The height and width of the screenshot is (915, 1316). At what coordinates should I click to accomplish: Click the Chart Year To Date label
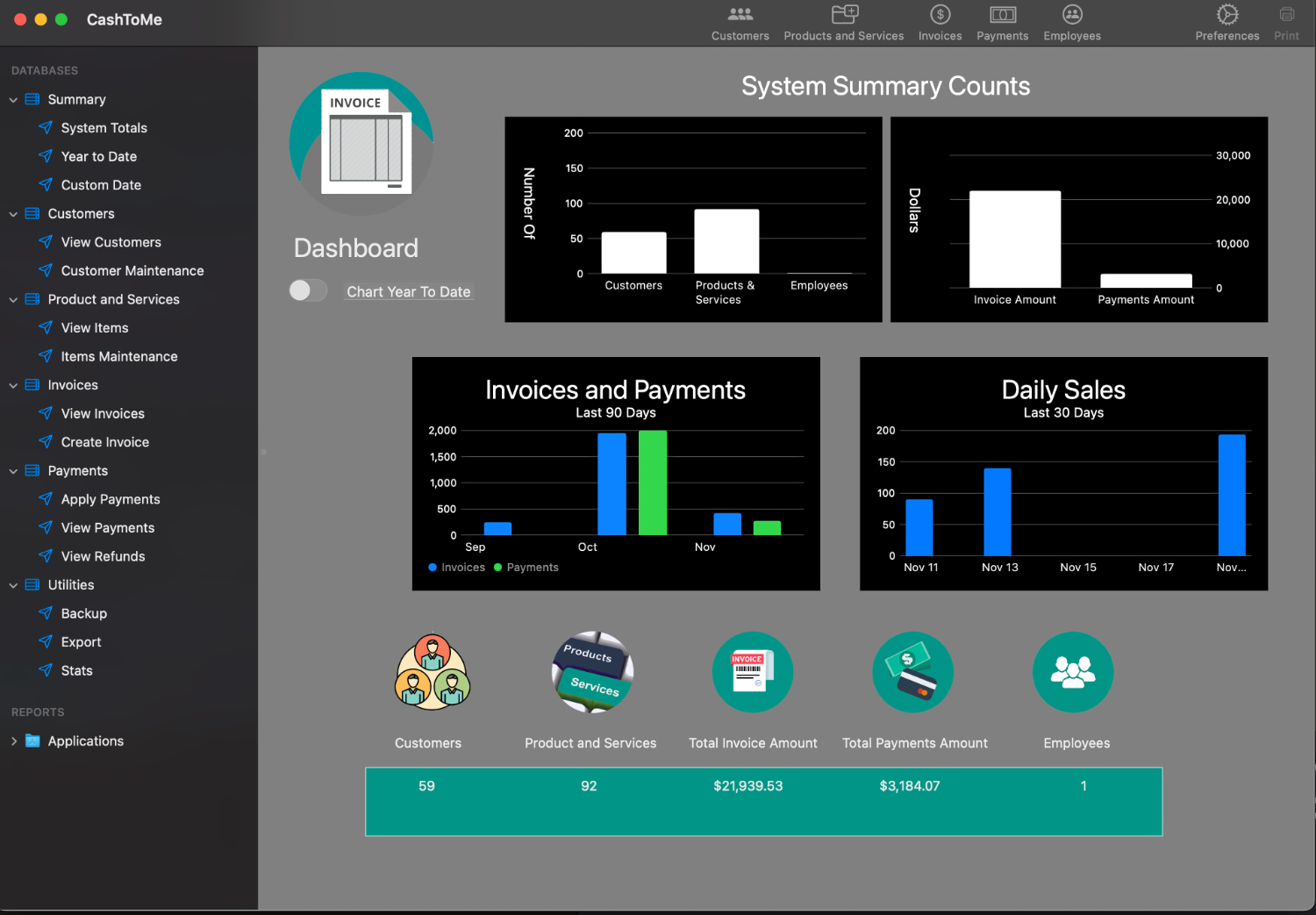pyautogui.click(x=408, y=292)
